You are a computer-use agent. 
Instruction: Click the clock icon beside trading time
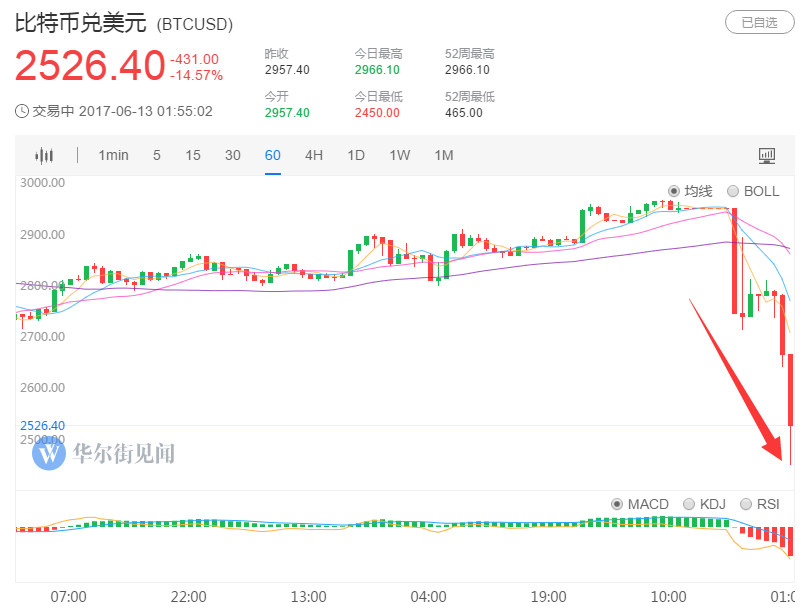pos(22,111)
